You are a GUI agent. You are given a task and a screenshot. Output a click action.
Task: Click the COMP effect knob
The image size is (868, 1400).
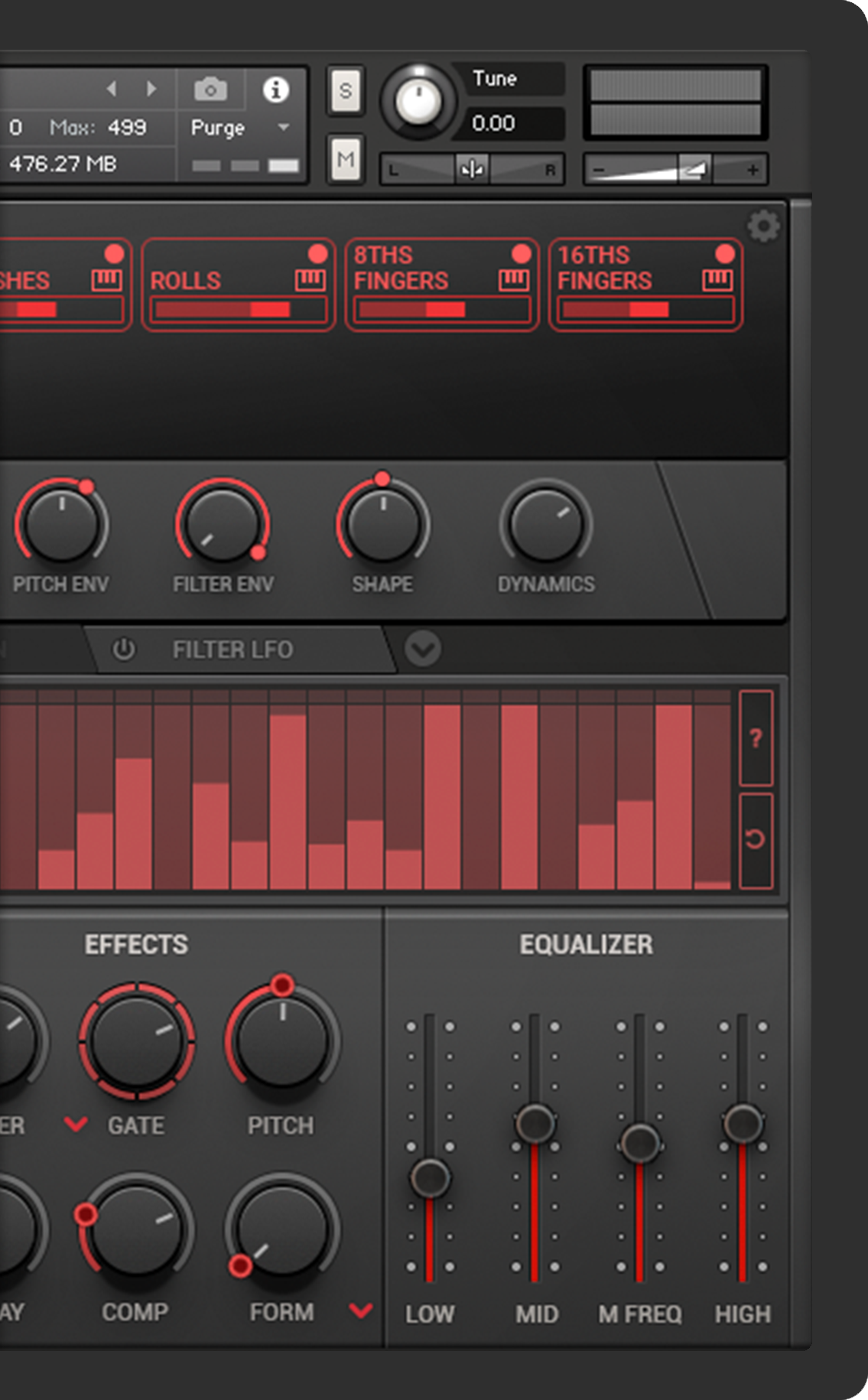137,1229
